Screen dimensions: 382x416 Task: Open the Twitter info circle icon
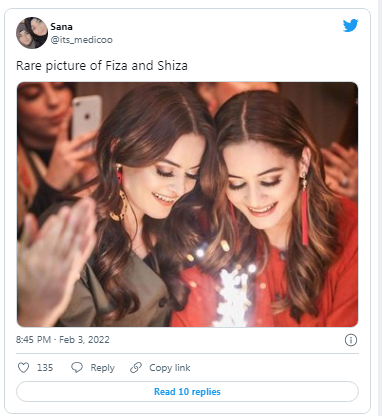(x=351, y=340)
